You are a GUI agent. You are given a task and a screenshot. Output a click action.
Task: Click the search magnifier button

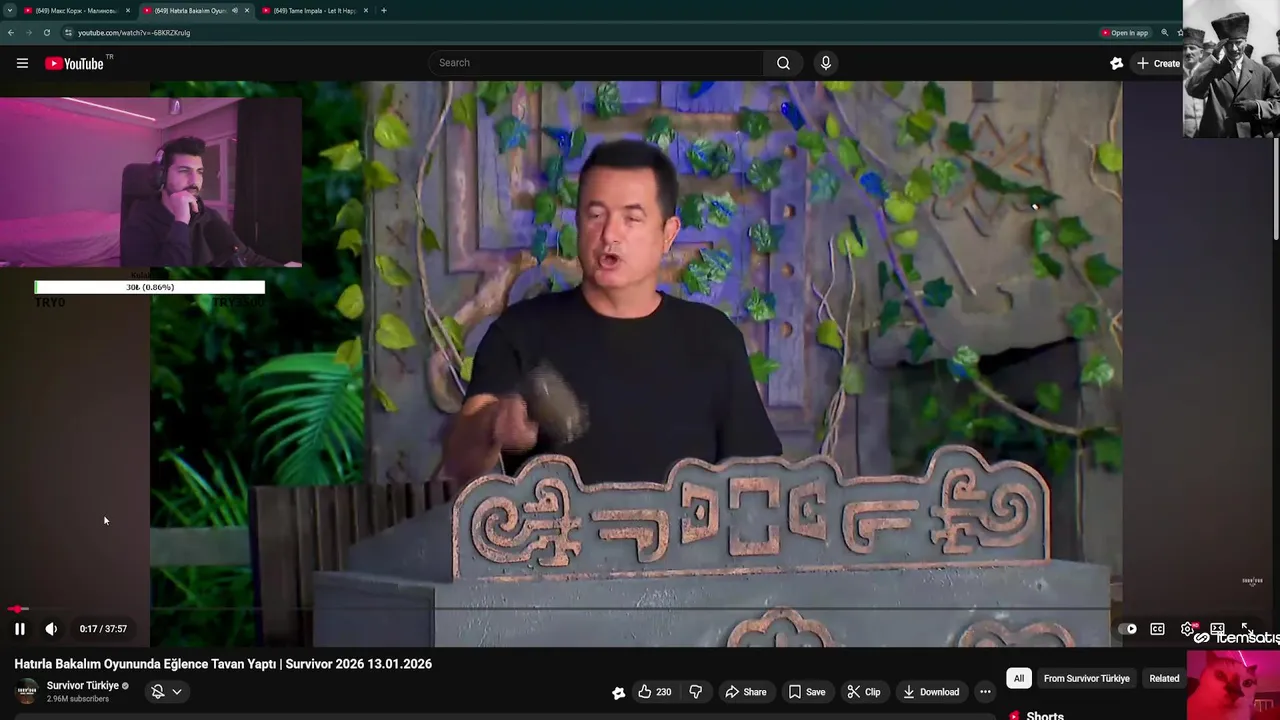[x=783, y=63]
